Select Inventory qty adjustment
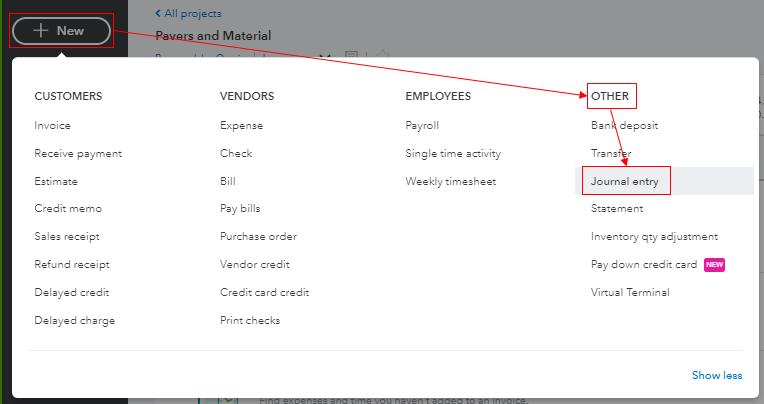764x404 pixels. 654,236
